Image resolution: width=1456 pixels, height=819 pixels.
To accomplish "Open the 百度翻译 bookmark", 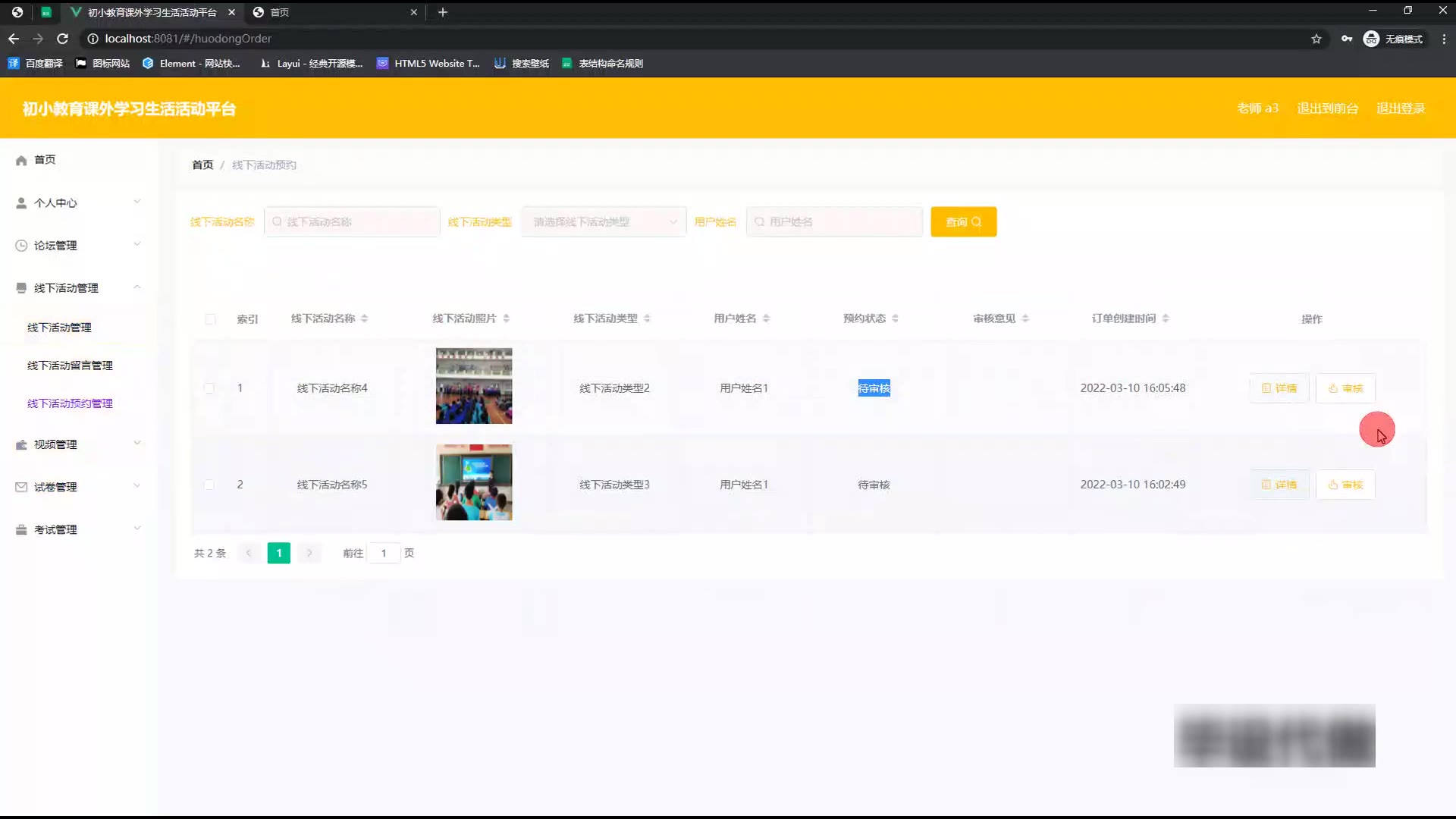I will coord(36,64).
